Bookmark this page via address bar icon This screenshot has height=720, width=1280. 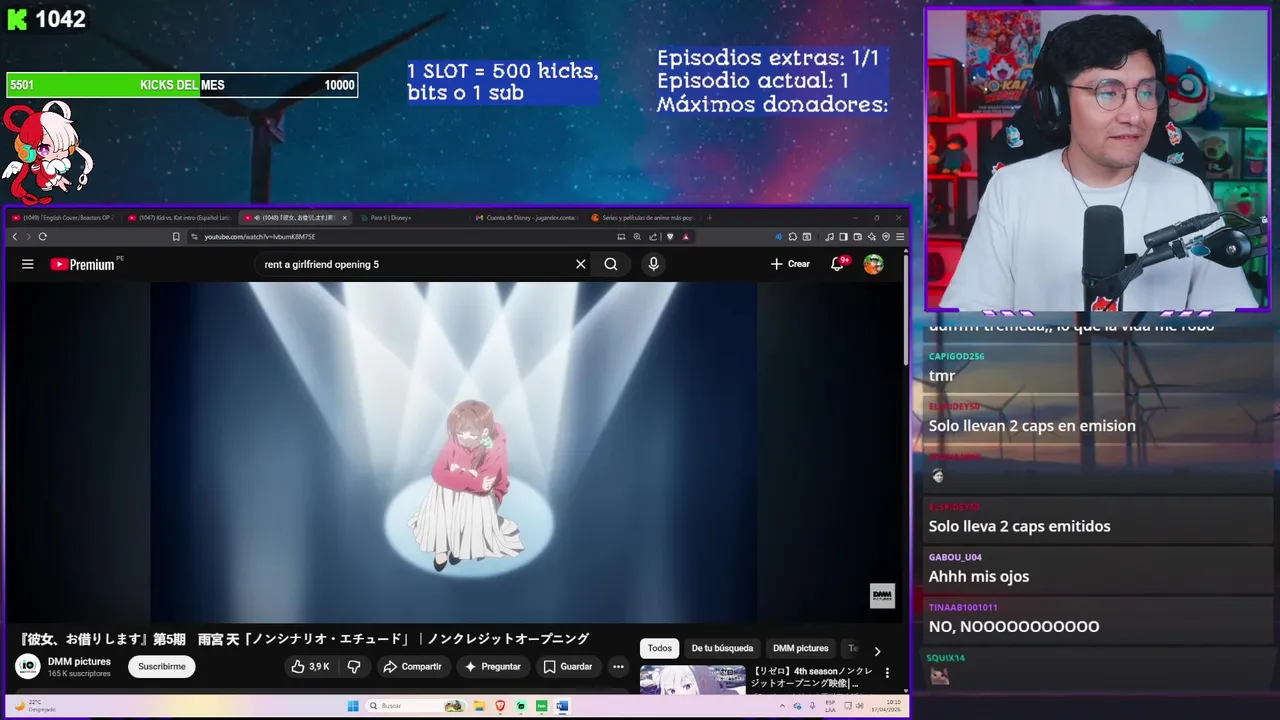(176, 237)
